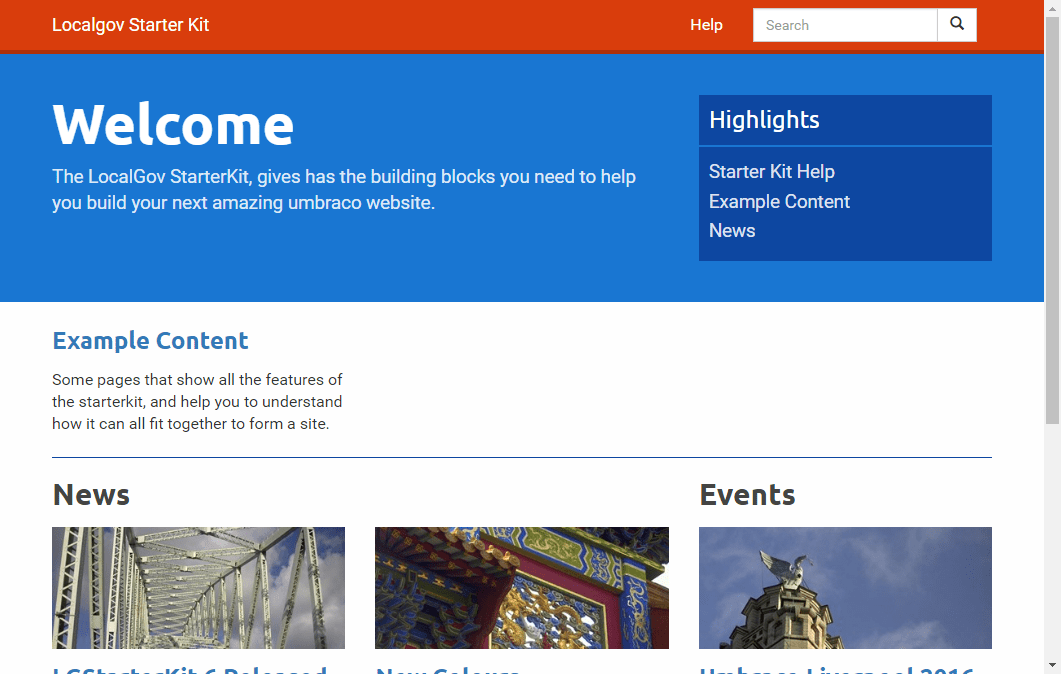The height and width of the screenshot is (674, 1061).
Task: Click the vertical scrollbar thumb
Action: [x=1052, y=220]
